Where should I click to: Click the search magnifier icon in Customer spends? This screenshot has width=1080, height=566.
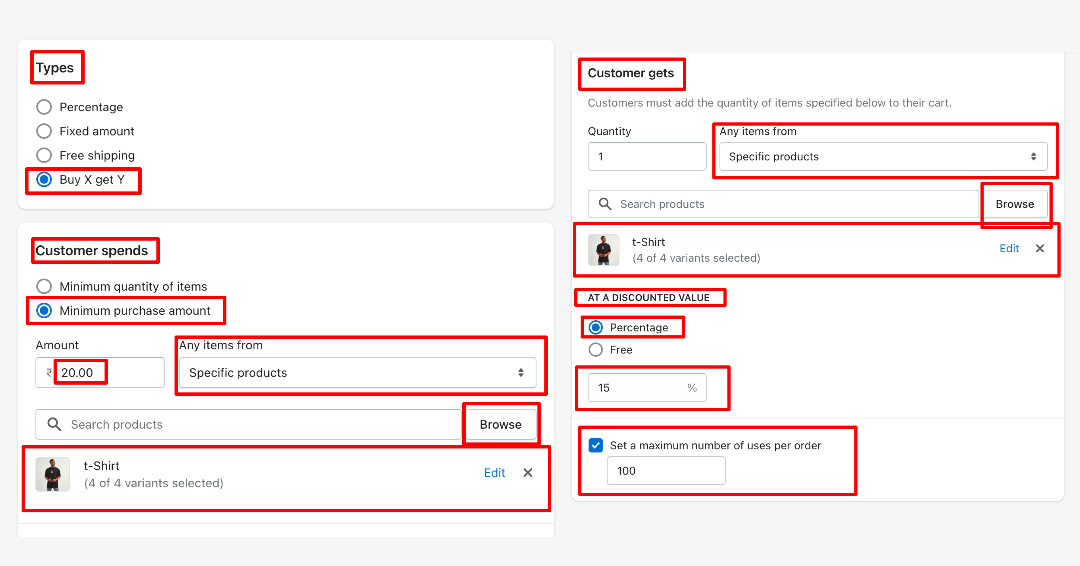(x=54, y=425)
